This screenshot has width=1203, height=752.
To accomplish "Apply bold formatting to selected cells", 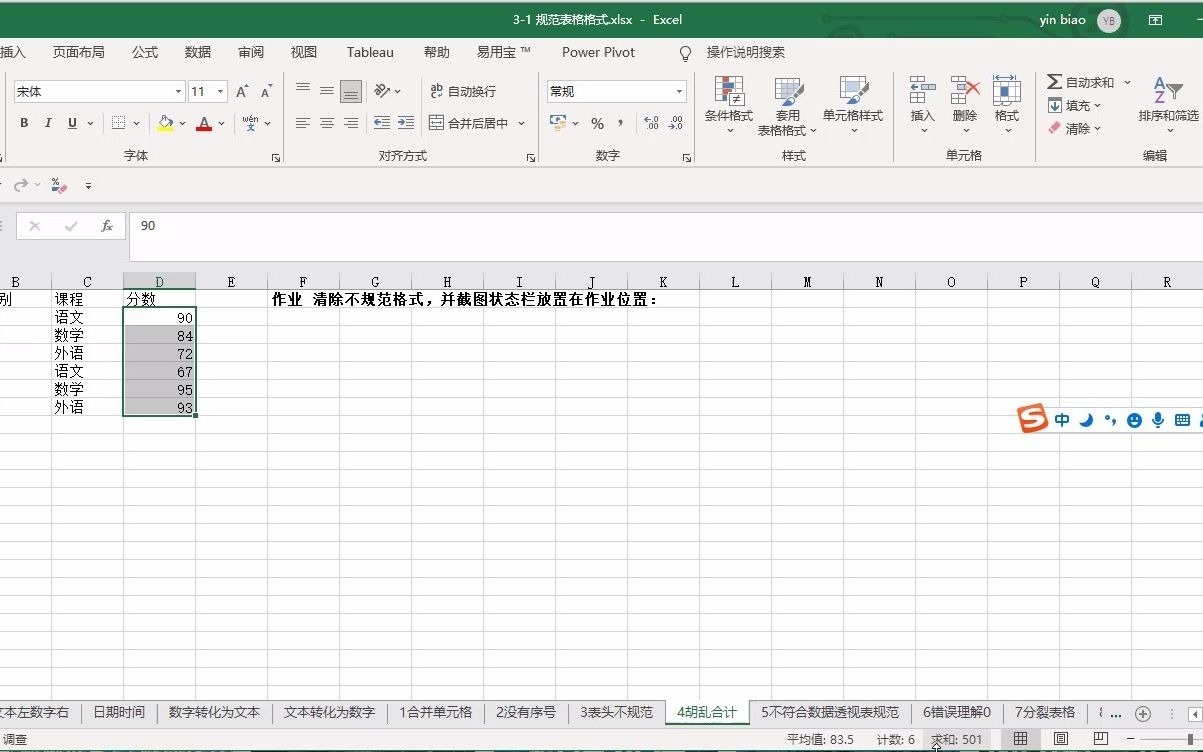I will (23, 122).
